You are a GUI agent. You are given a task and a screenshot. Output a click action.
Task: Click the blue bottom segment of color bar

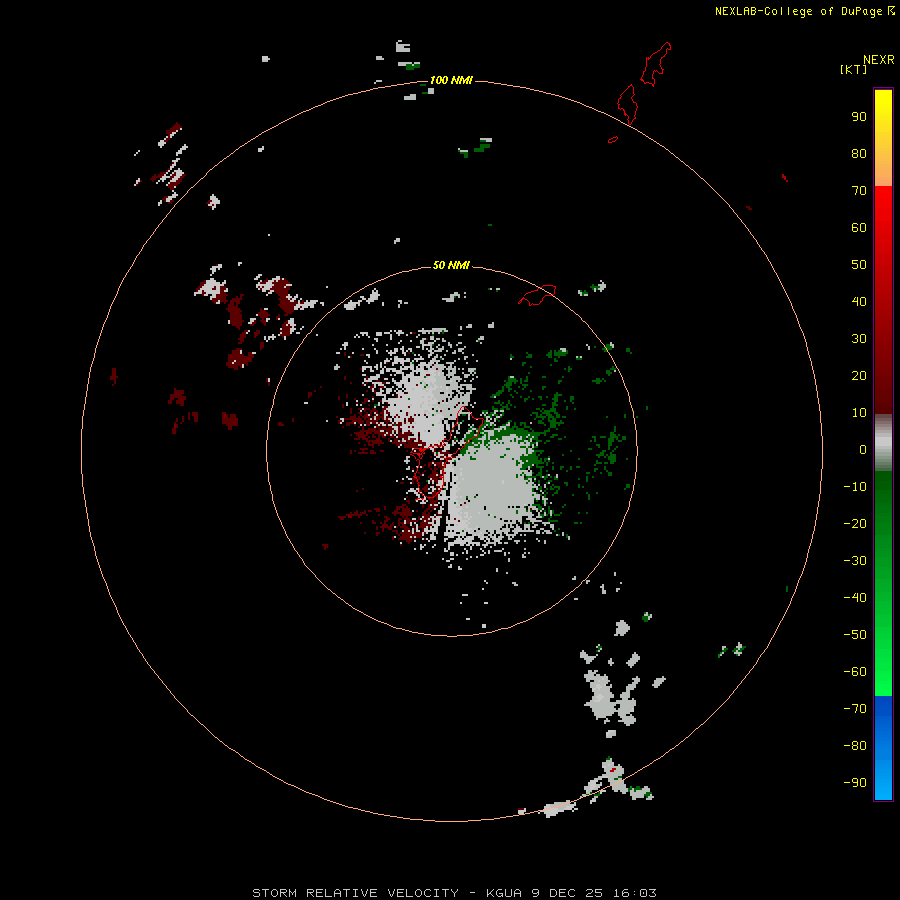(883, 748)
